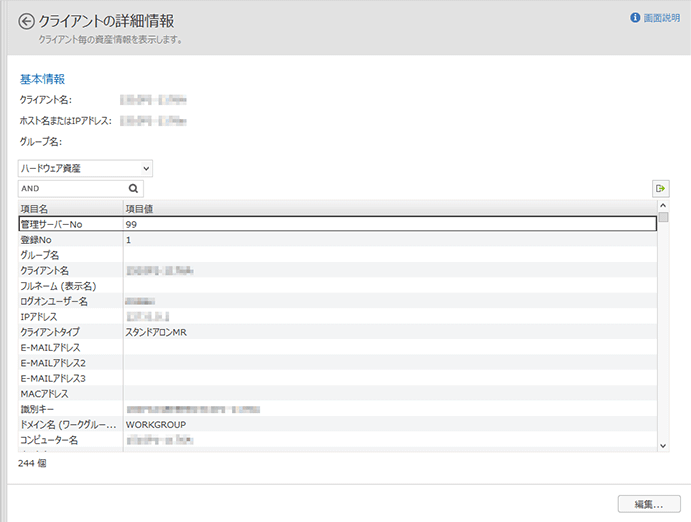Viewport: 691px width, 522px height.
Task: Select the クライアントタイプ row
Action: [x=338, y=332]
